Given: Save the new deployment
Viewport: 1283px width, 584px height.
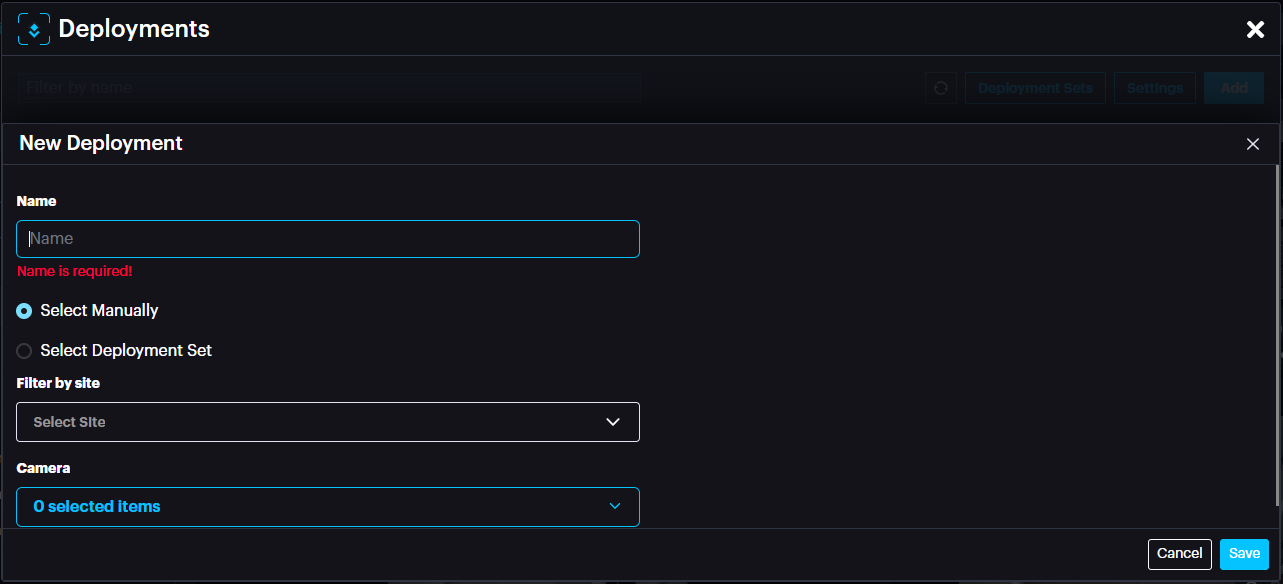Looking at the screenshot, I should tap(1244, 554).
